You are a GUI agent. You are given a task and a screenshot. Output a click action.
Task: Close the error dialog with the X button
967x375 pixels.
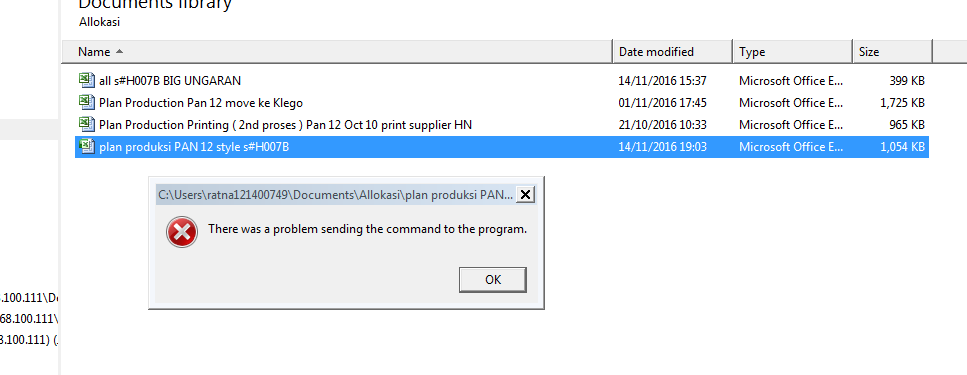(525, 195)
